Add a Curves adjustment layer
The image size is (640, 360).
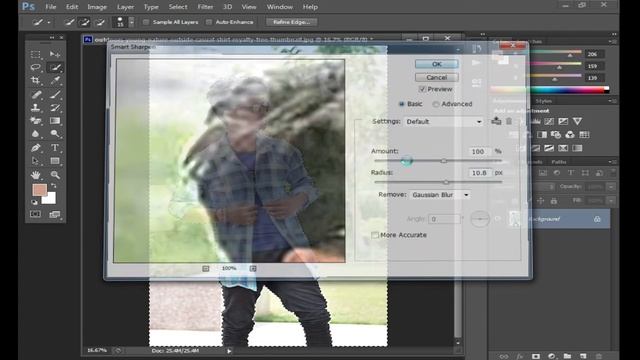(x=549, y=121)
